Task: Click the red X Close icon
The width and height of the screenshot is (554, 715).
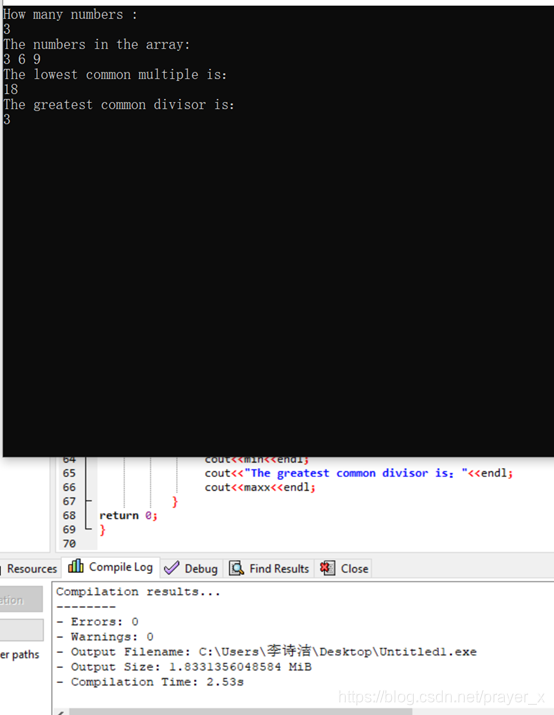Action: click(x=327, y=568)
